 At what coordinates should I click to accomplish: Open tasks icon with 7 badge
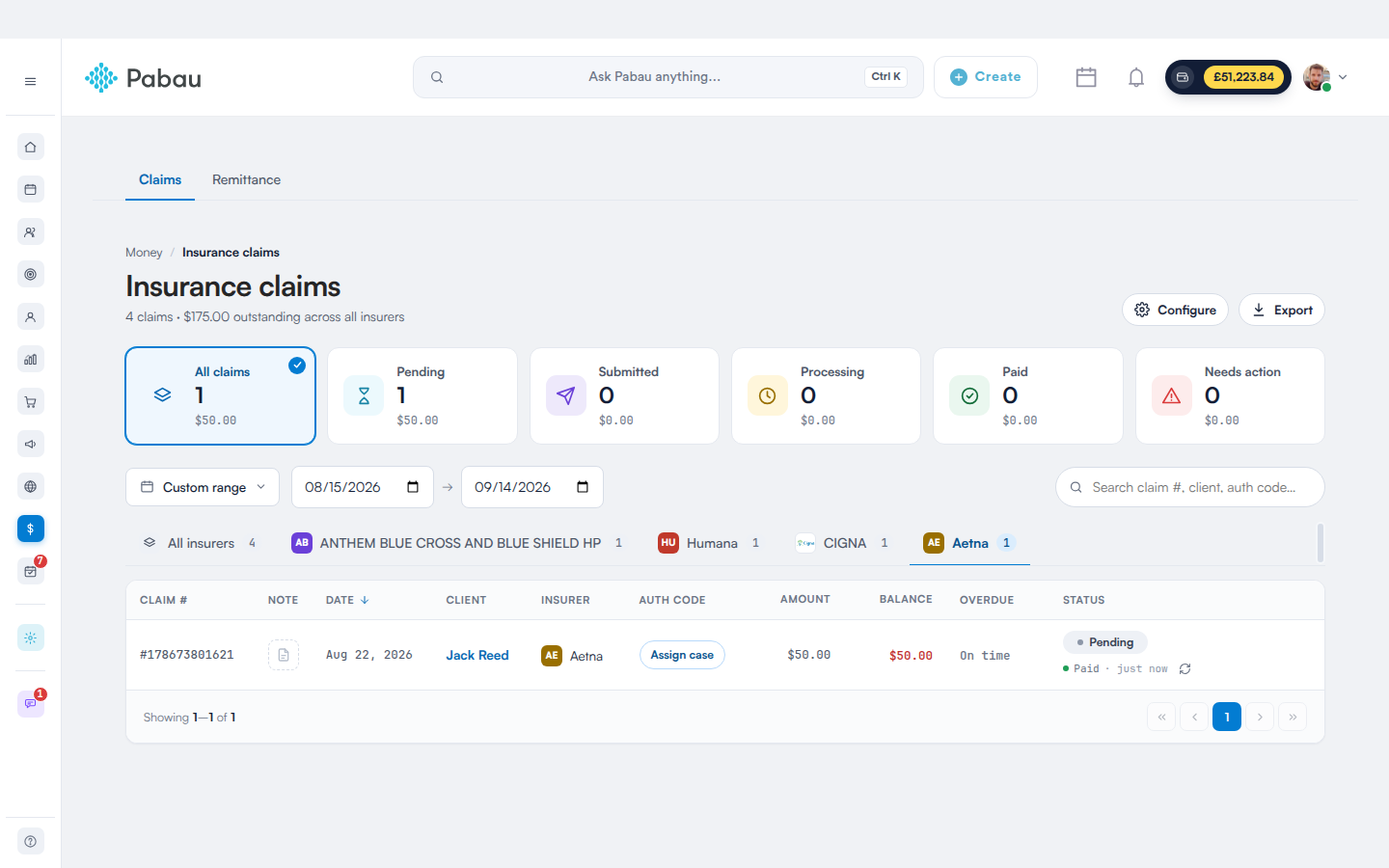pyautogui.click(x=31, y=571)
